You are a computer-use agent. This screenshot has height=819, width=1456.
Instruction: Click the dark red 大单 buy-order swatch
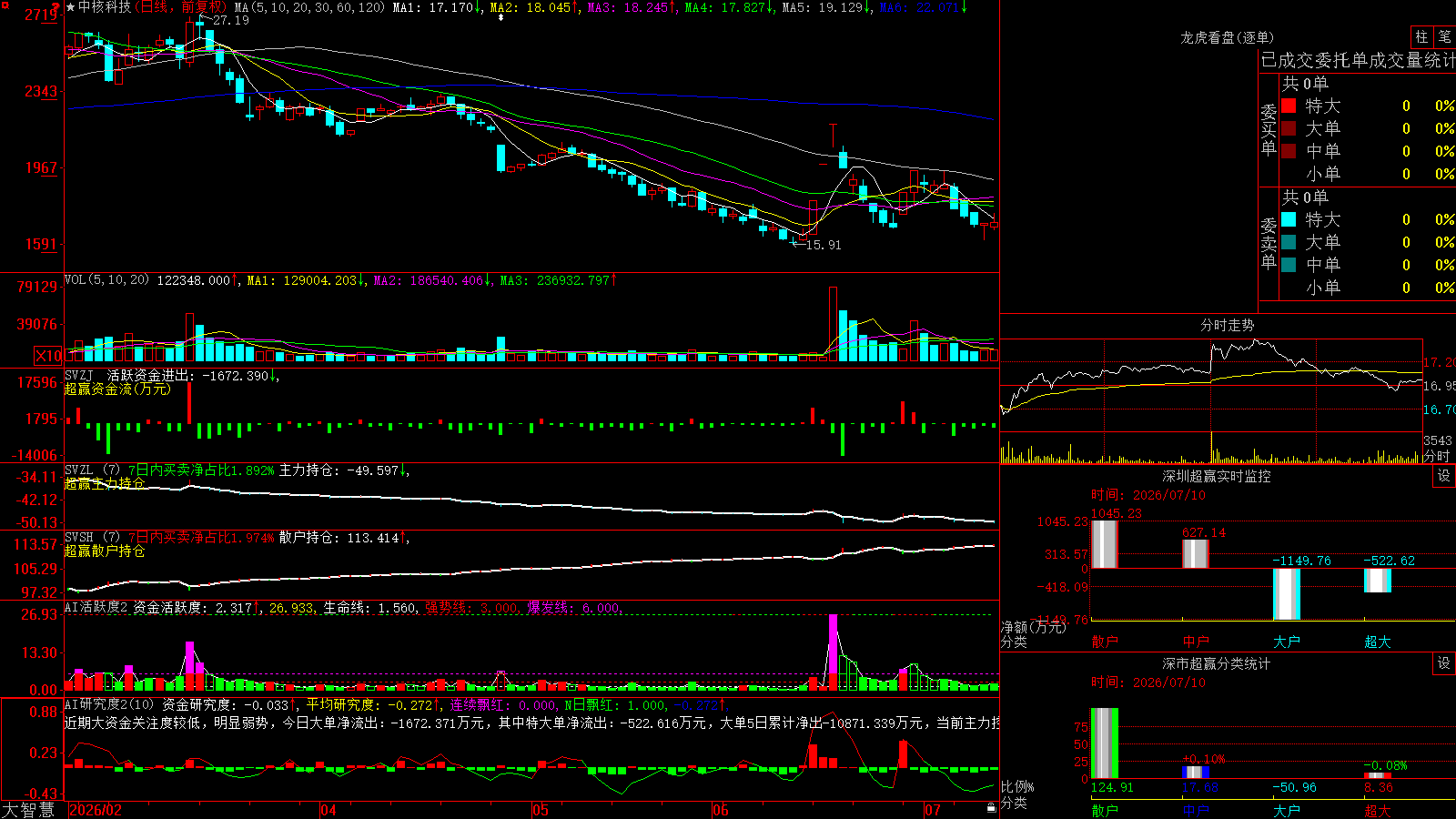(1289, 128)
